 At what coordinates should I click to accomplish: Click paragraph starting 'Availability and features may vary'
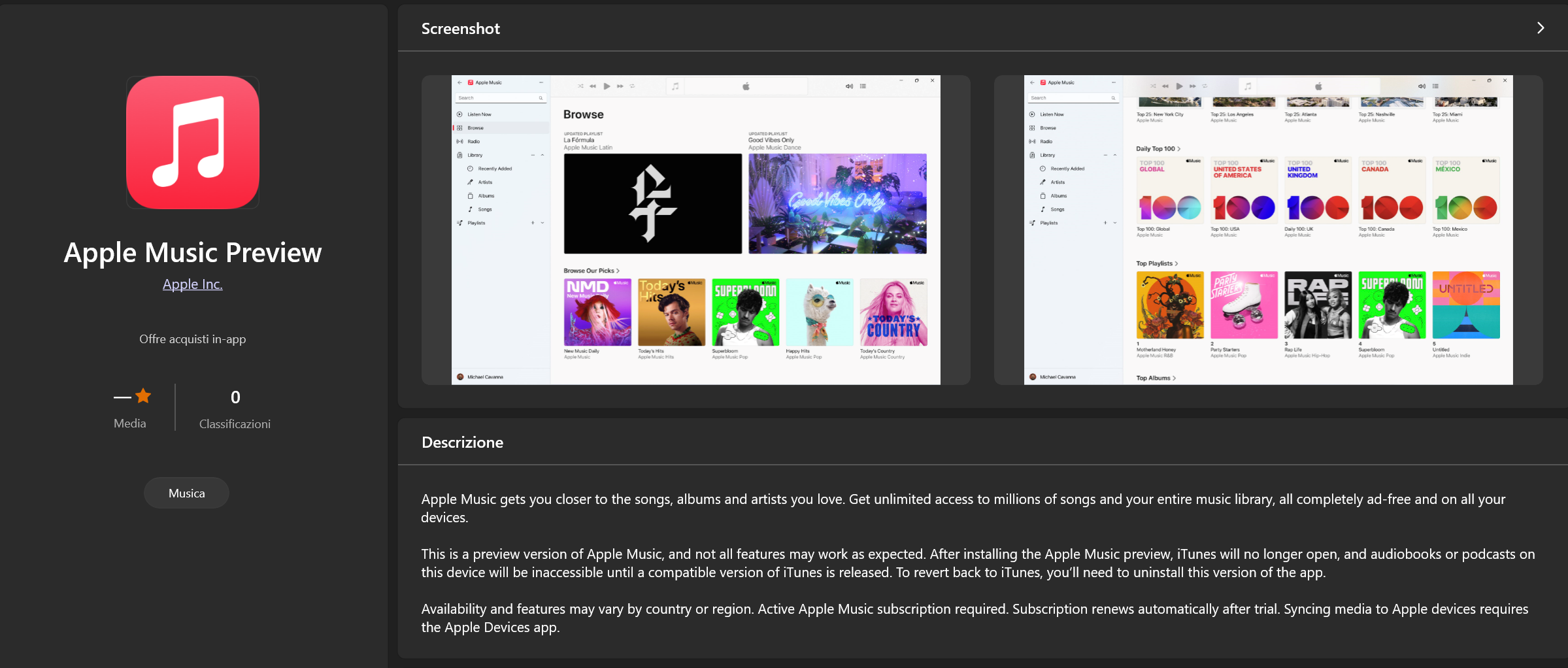pyautogui.click(x=975, y=618)
